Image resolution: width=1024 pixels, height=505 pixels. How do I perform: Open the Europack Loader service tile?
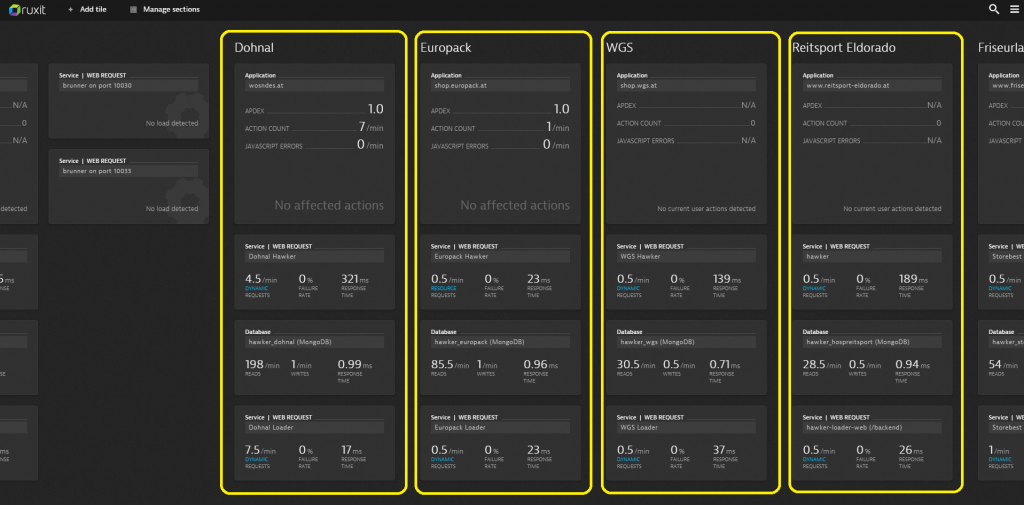pyautogui.click(x=500, y=443)
